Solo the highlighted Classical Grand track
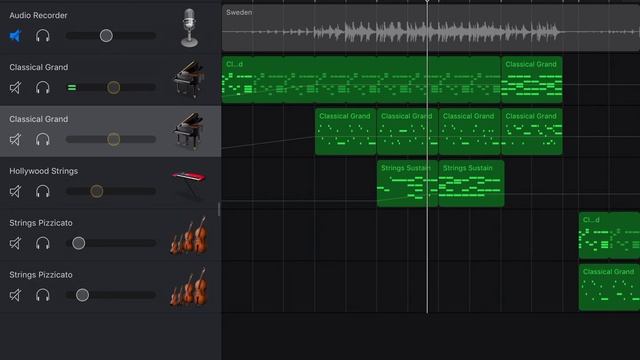 tap(42, 140)
